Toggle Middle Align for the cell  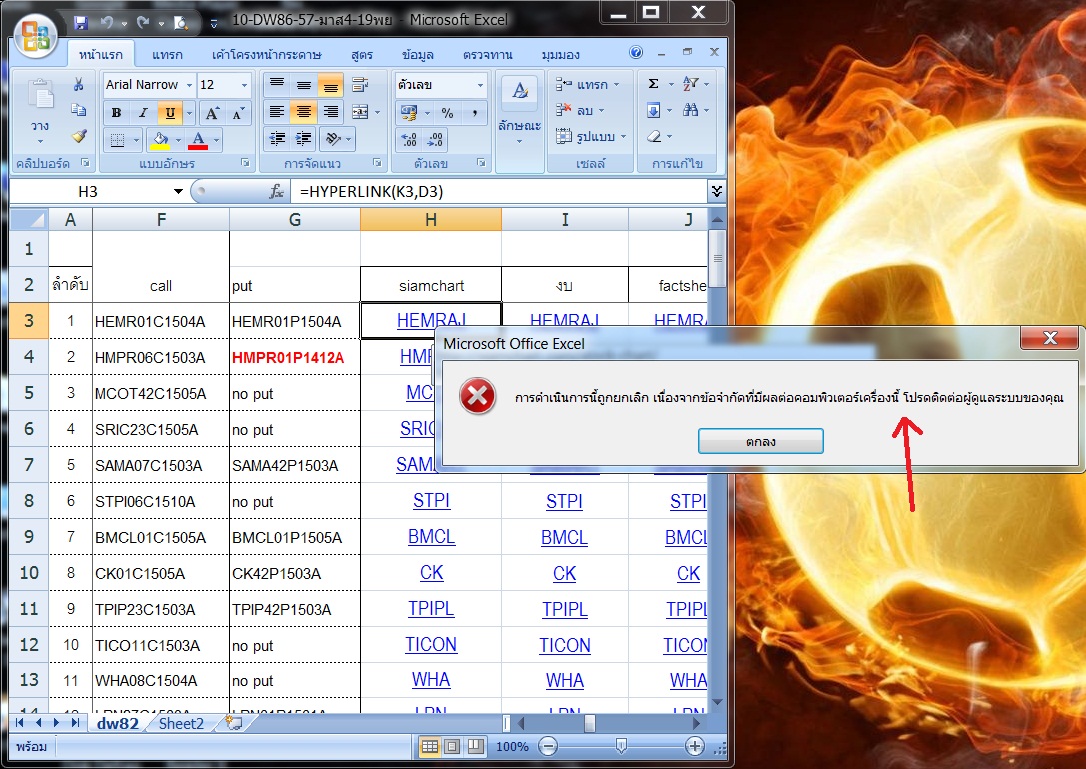[303, 85]
